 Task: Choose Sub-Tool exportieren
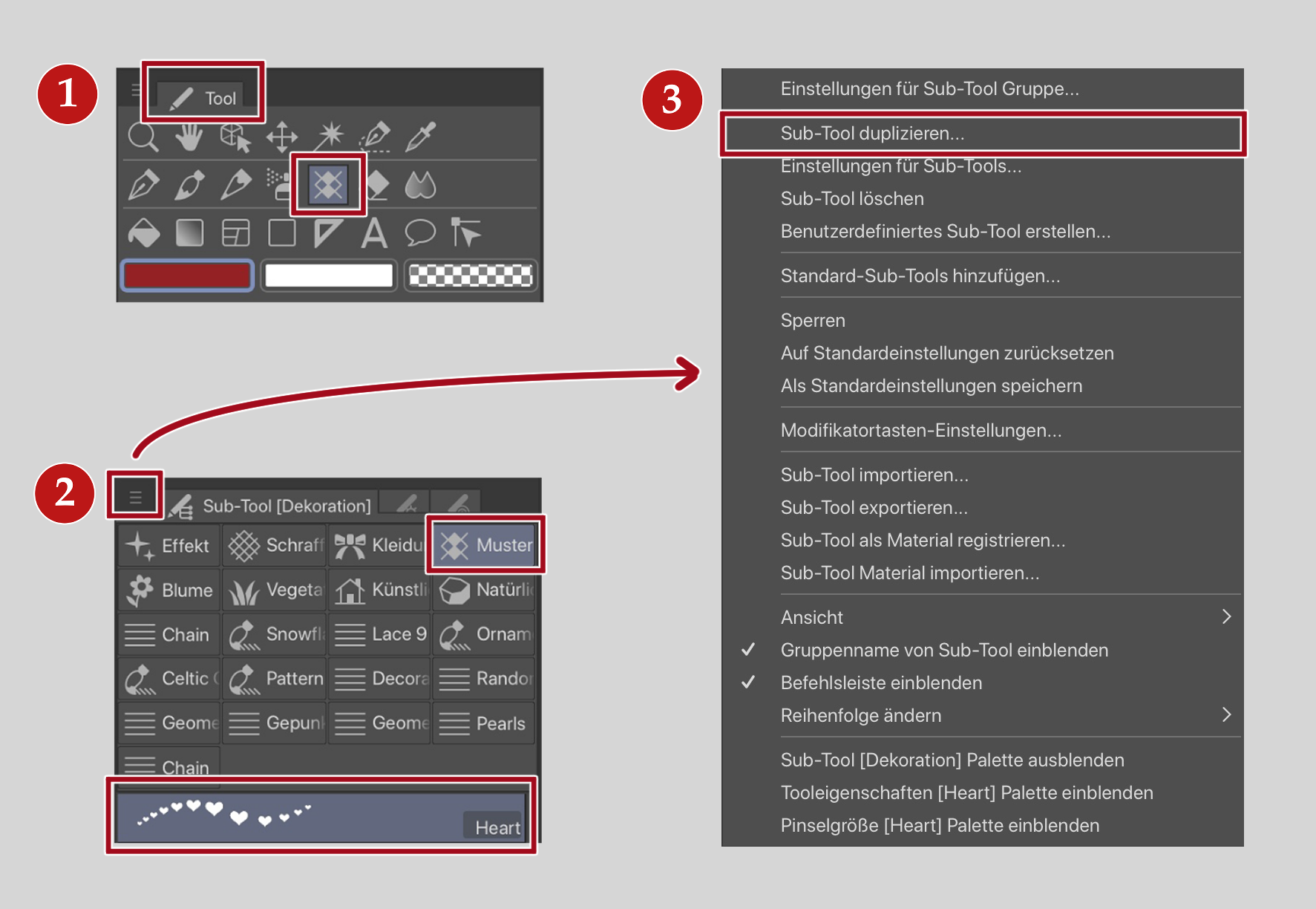[x=982, y=508]
